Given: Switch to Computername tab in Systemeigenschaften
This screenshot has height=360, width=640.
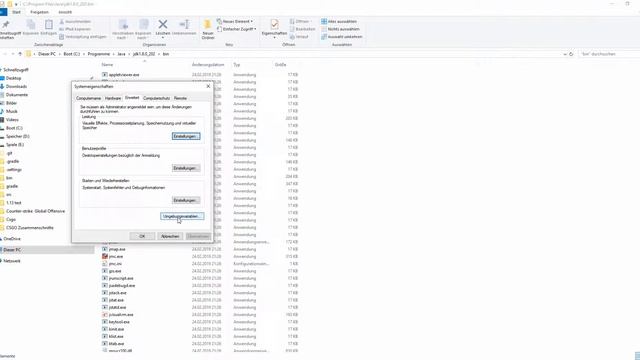Looking at the screenshot, I should tap(88, 98).
